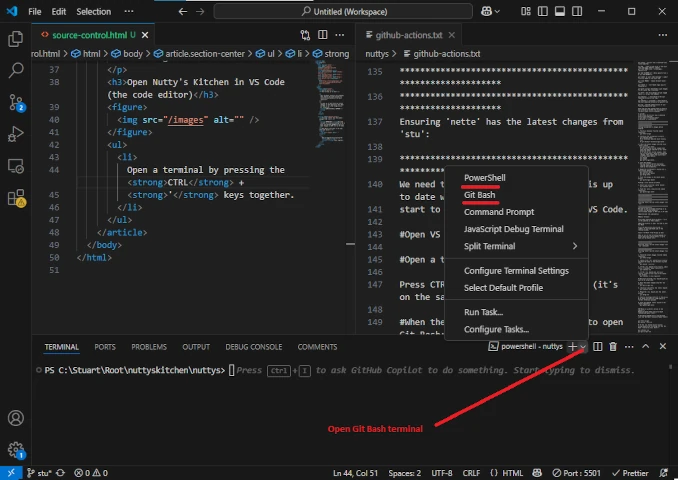The height and width of the screenshot is (480, 678).
Task: Switch to the PORTS panel tab
Action: [x=105, y=347]
